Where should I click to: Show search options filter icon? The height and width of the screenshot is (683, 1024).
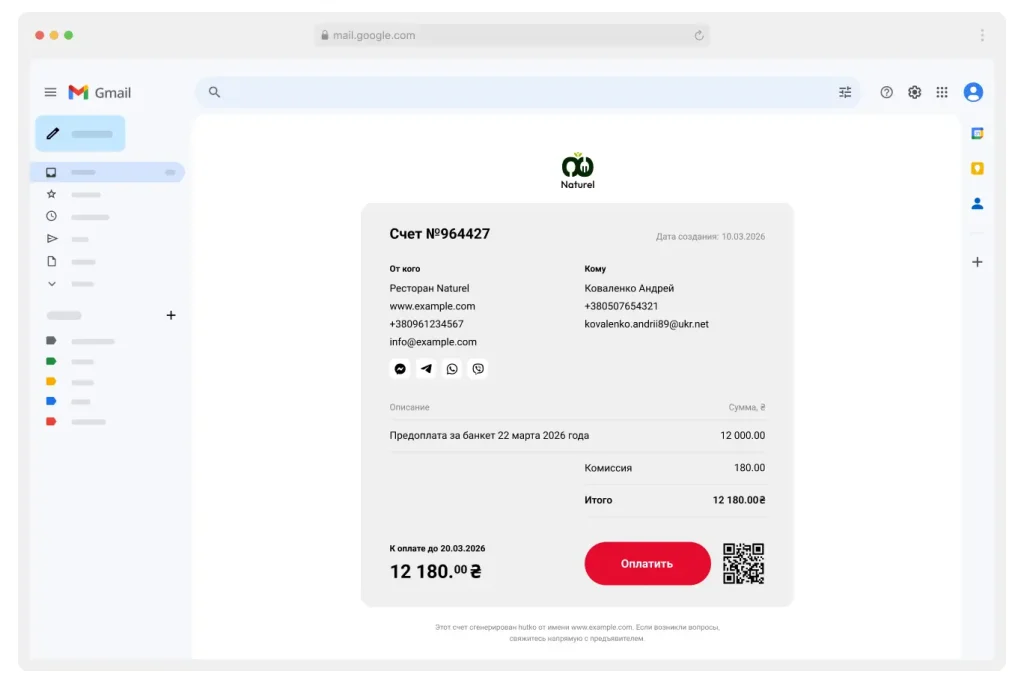pos(845,92)
